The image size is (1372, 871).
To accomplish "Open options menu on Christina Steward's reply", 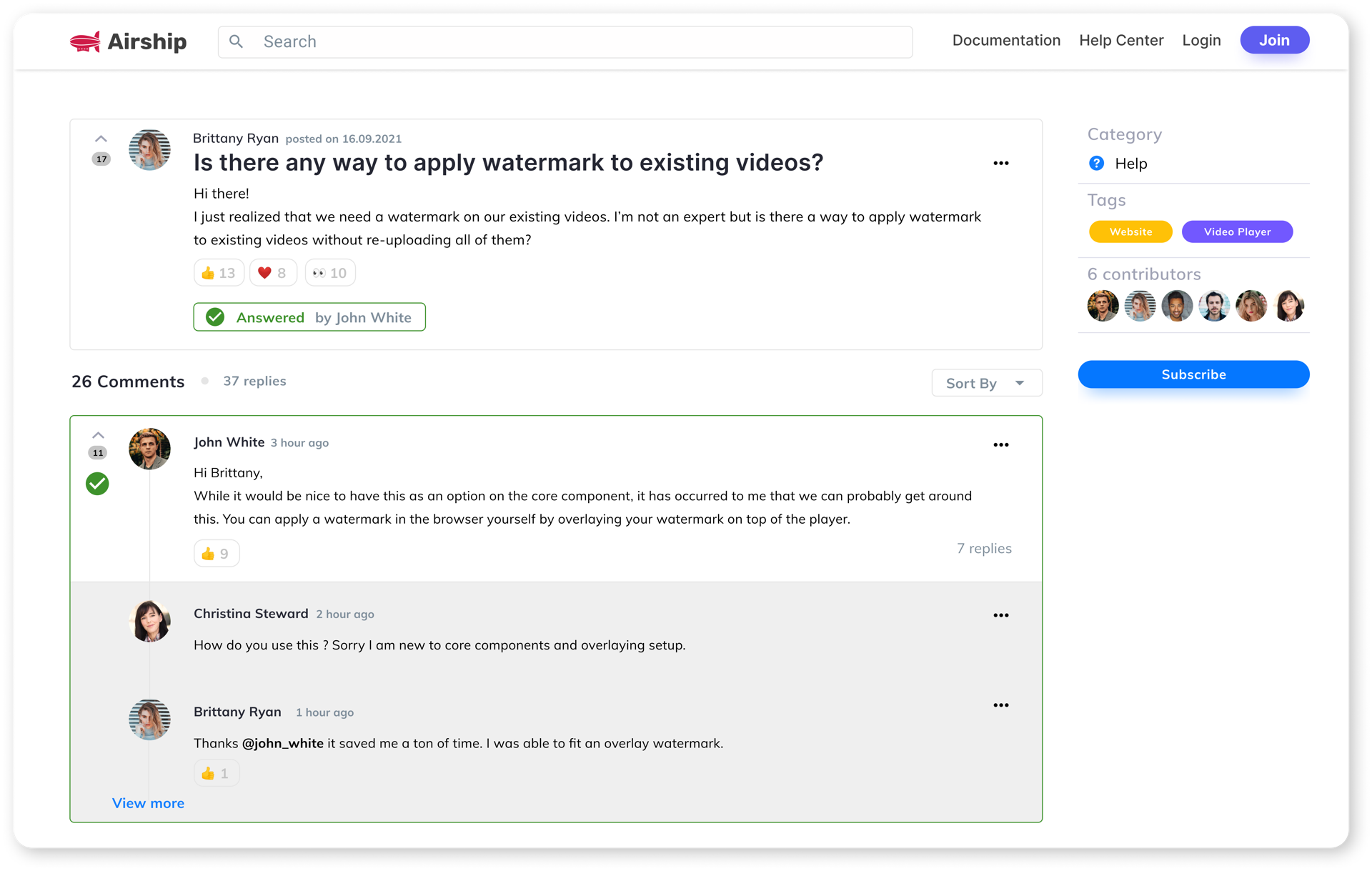I will point(1000,615).
